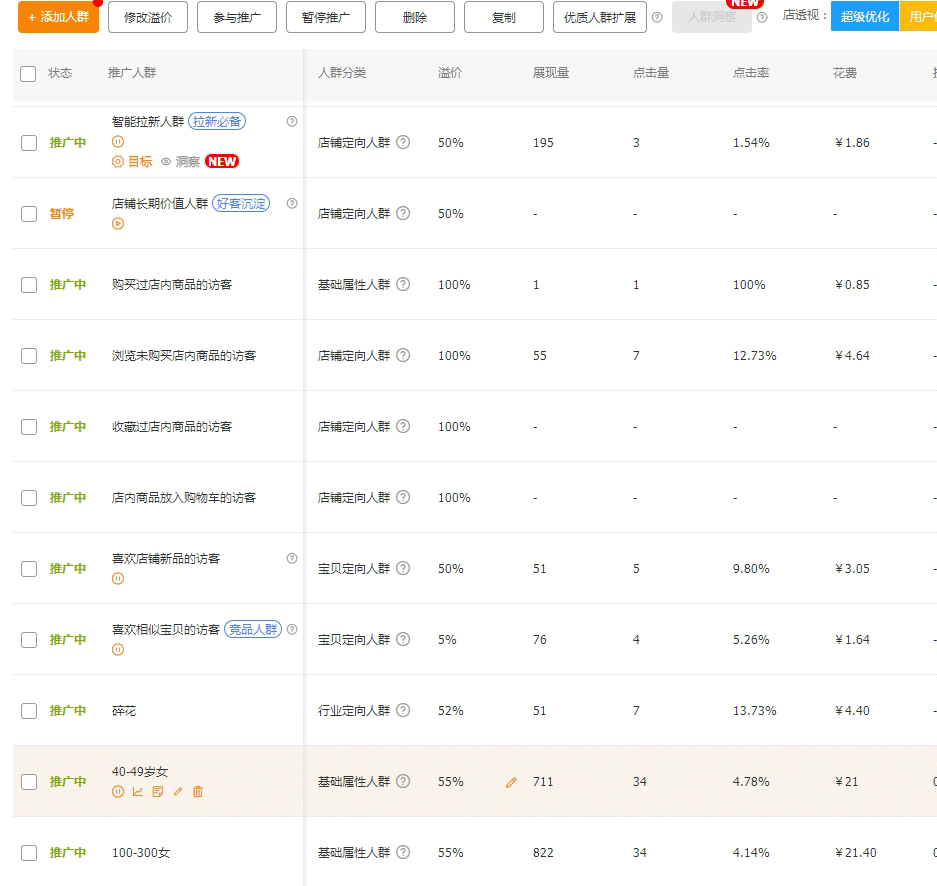Open 超级优化 in 店透视 toolbar
Image resolution: width=937 pixels, height=886 pixels.
pos(864,17)
